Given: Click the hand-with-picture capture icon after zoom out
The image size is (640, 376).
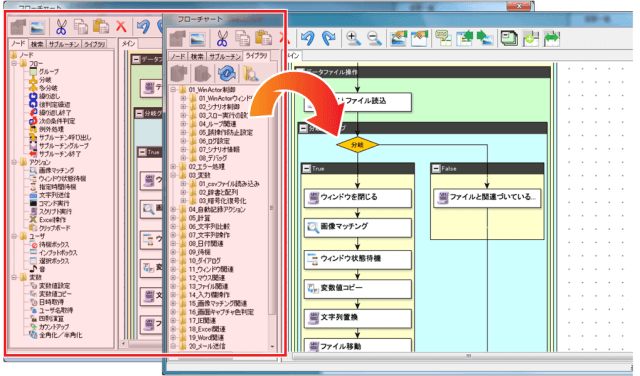Looking at the screenshot, I should (x=398, y=38).
